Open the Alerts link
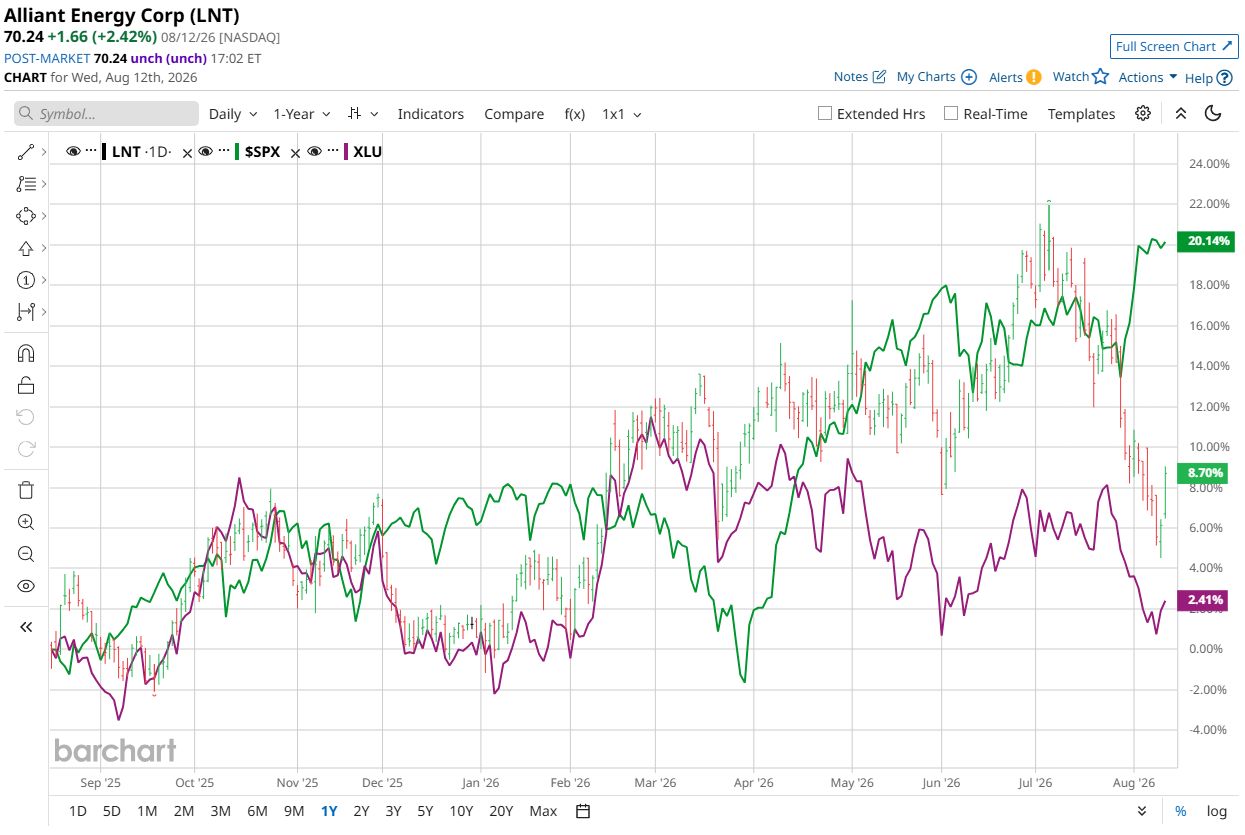1245x835 pixels. tap(1015, 77)
